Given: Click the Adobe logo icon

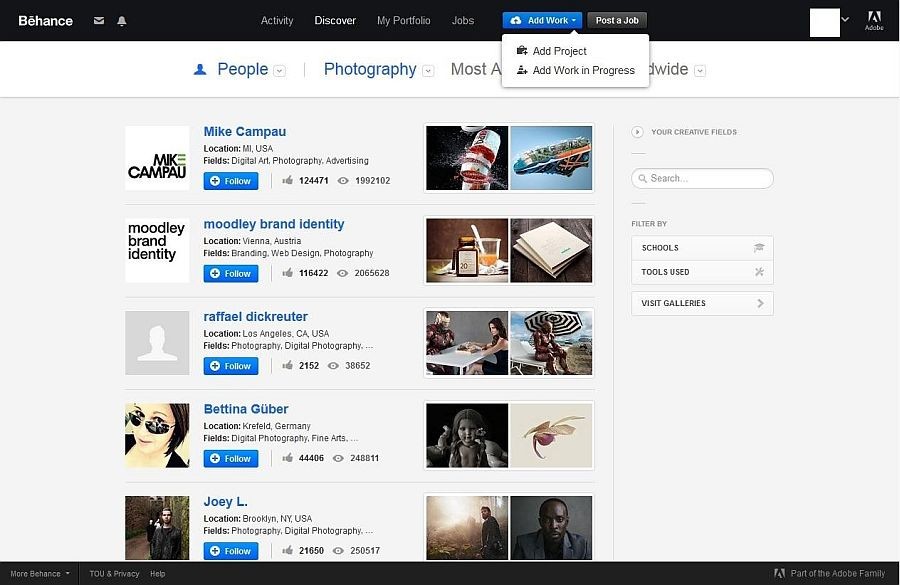Looking at the screenshot, I should [x=874, y=20].
